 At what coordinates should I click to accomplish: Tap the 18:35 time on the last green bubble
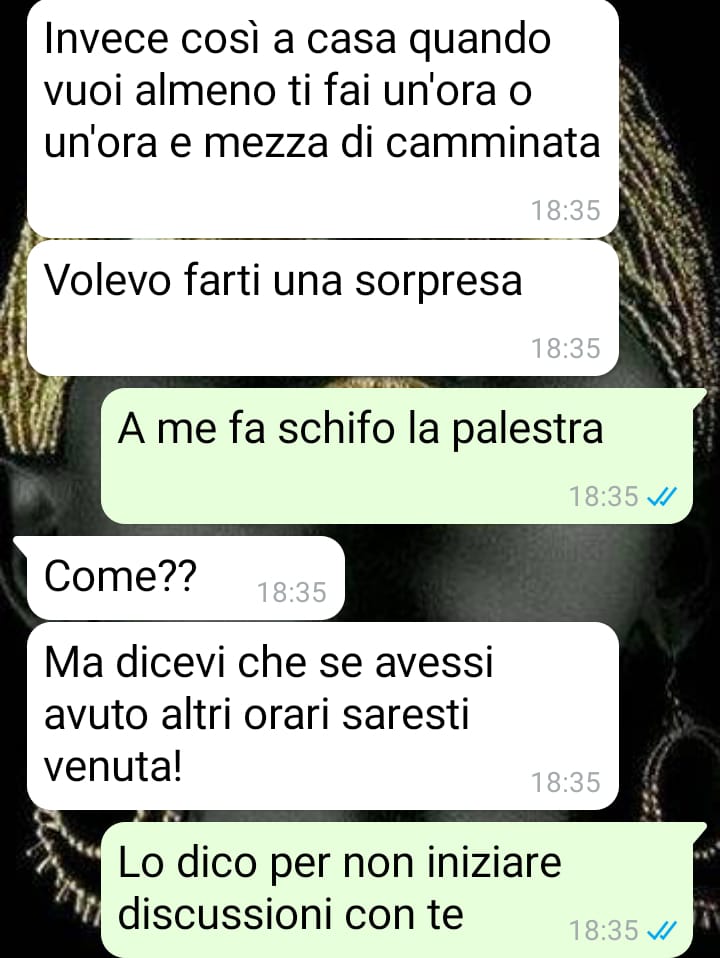coord(604,931)
